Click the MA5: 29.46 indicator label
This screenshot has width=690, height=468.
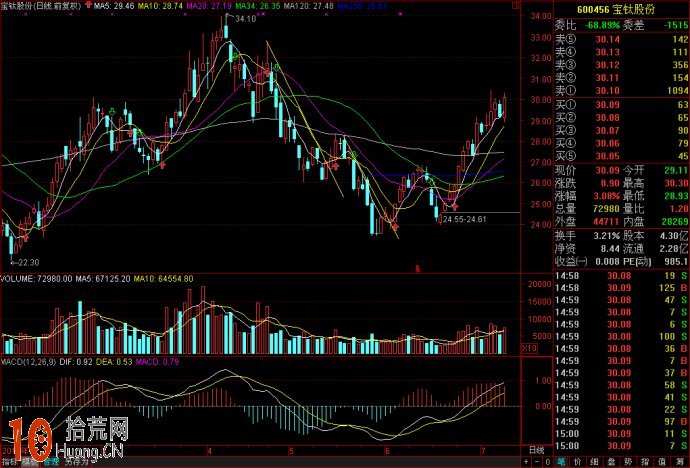[114, 6]
